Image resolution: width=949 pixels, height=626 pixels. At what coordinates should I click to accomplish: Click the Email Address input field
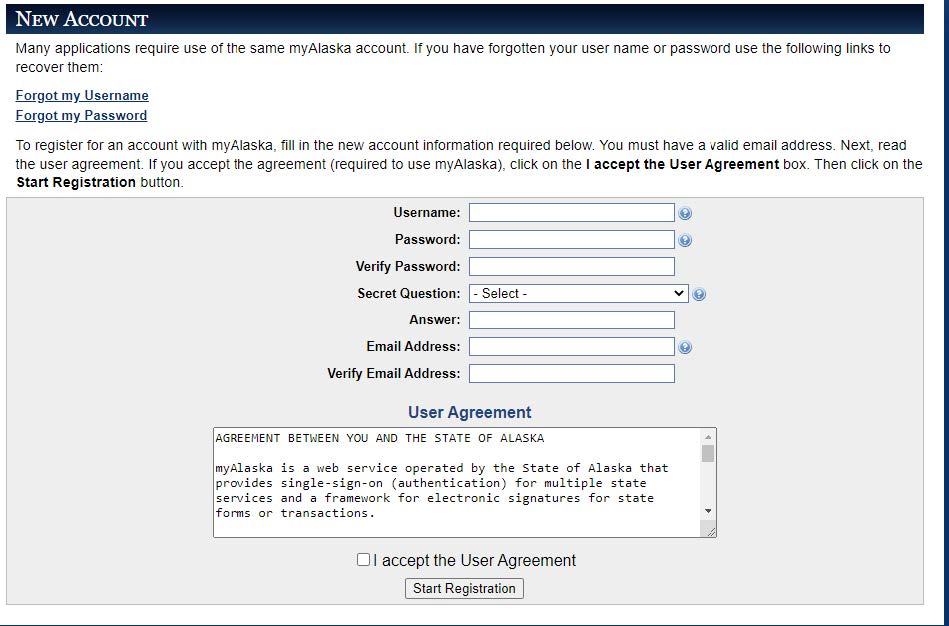[572, 346]
